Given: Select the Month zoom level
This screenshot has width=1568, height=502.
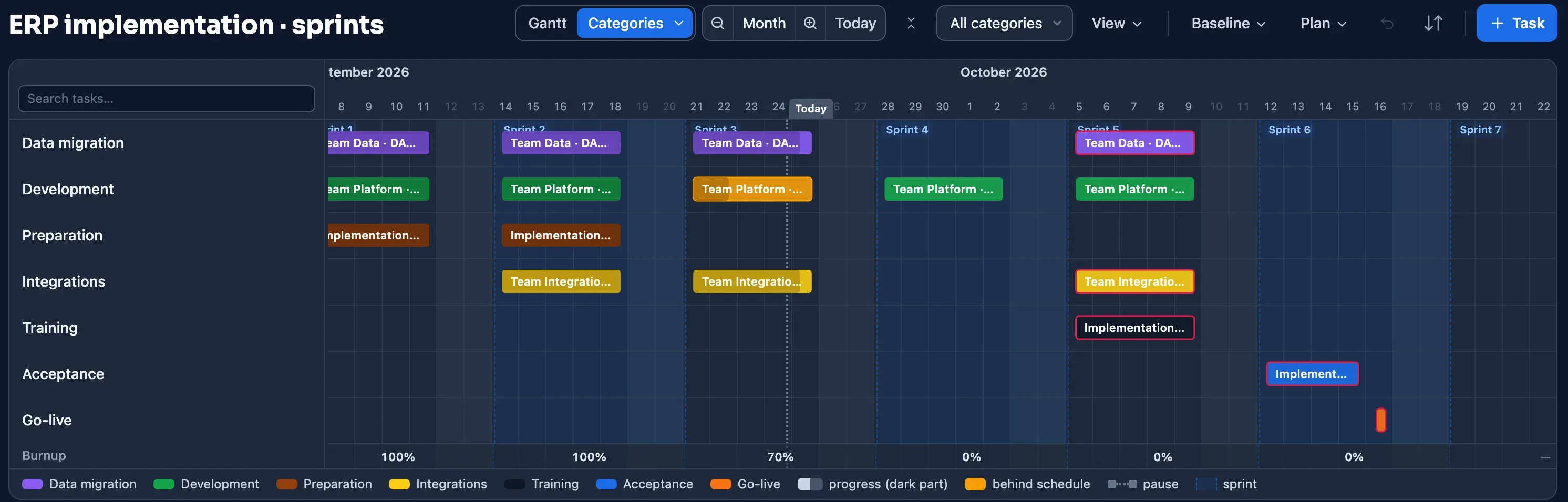Looking at the screenshot, I should (x=764, y=23).
